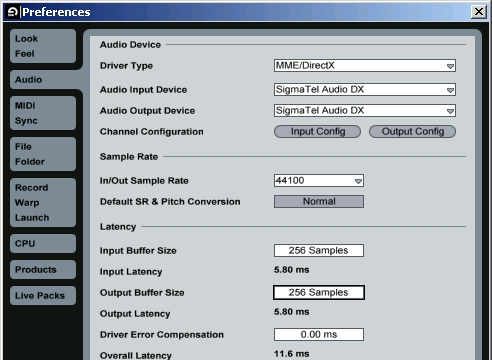The height and width of the screenshot is (360, 492).
Task: Click the Sample Rate section heading
Action: [x=129, y=157]
